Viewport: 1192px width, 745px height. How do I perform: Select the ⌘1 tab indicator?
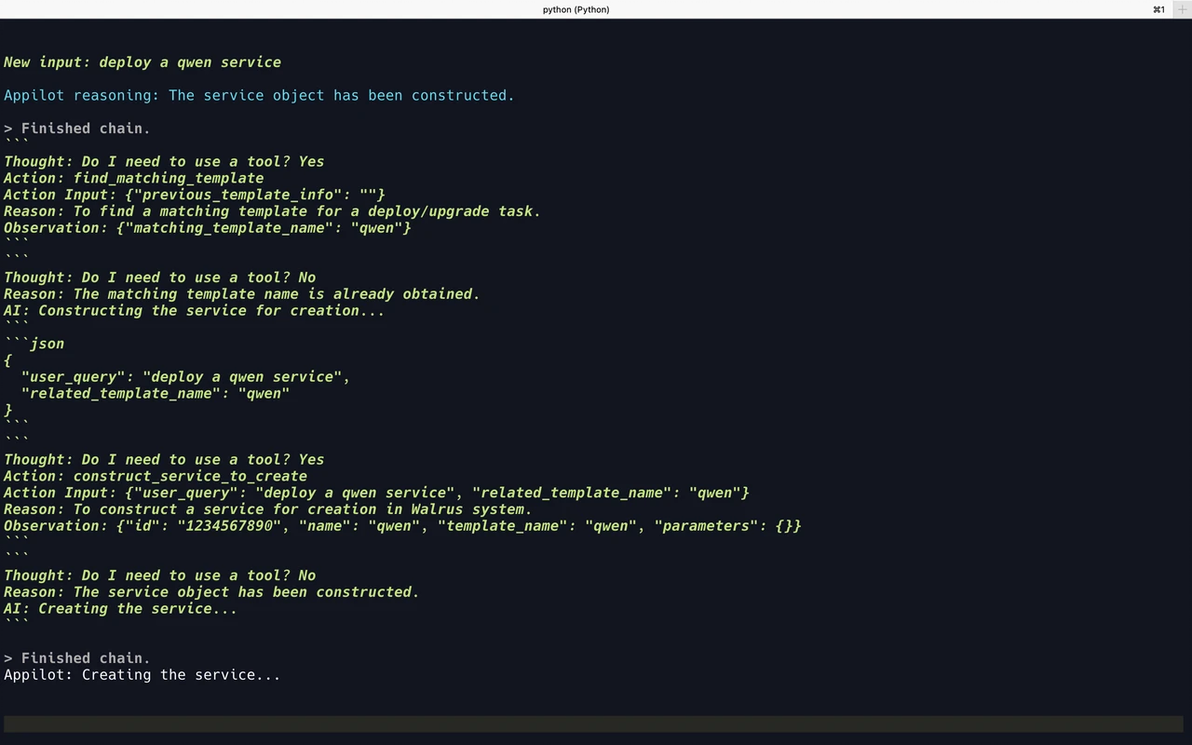1159,9
